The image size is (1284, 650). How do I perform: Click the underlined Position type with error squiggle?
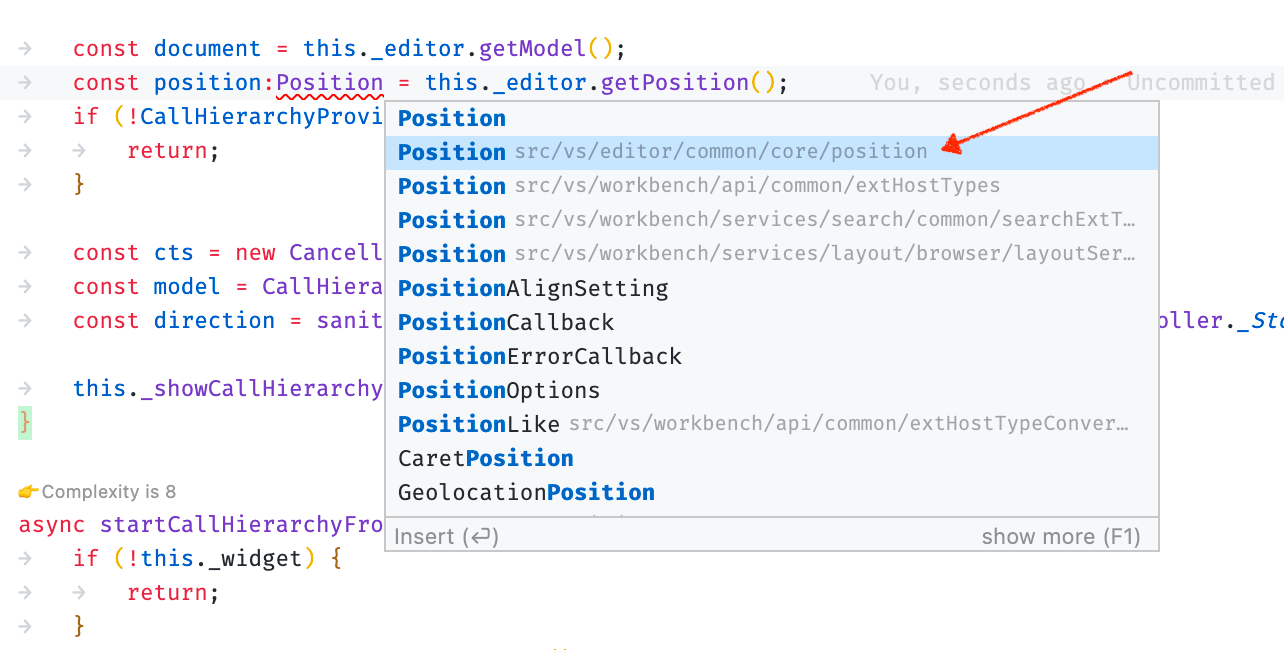330,82
